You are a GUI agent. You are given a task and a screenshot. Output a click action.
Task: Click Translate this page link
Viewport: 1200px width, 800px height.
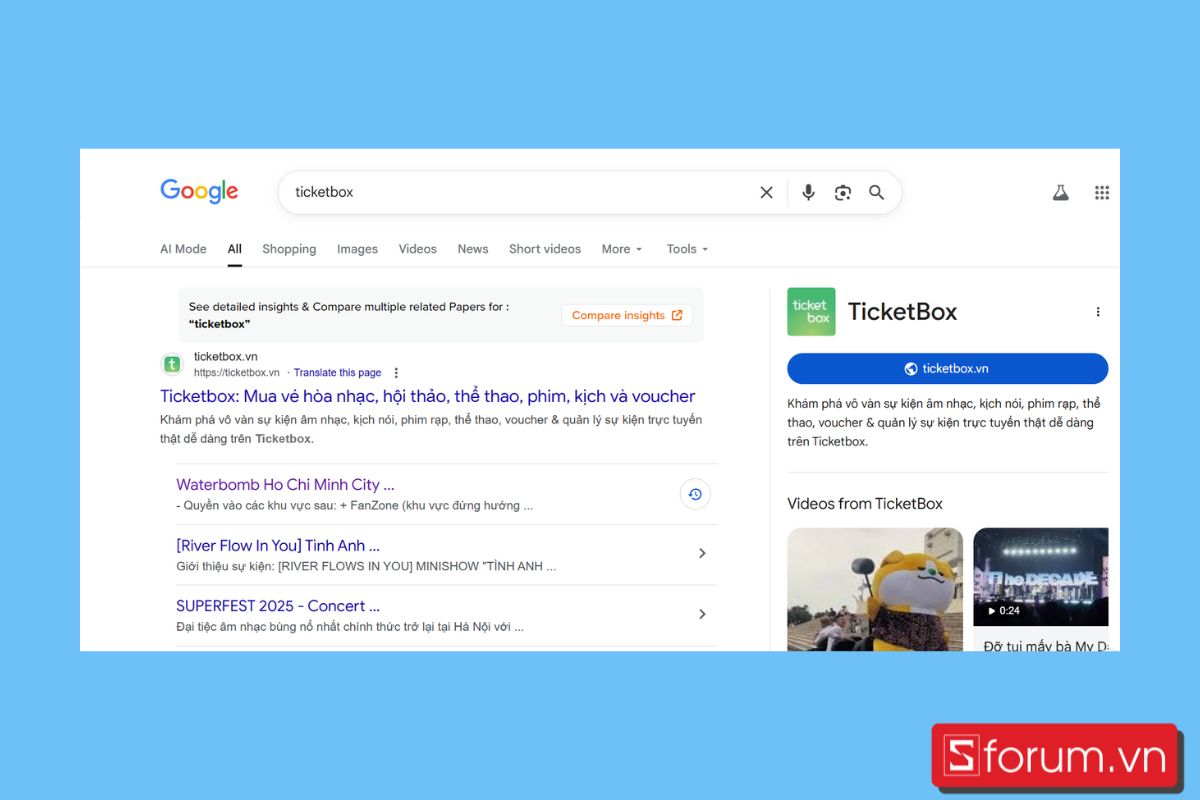click(337, 372)
